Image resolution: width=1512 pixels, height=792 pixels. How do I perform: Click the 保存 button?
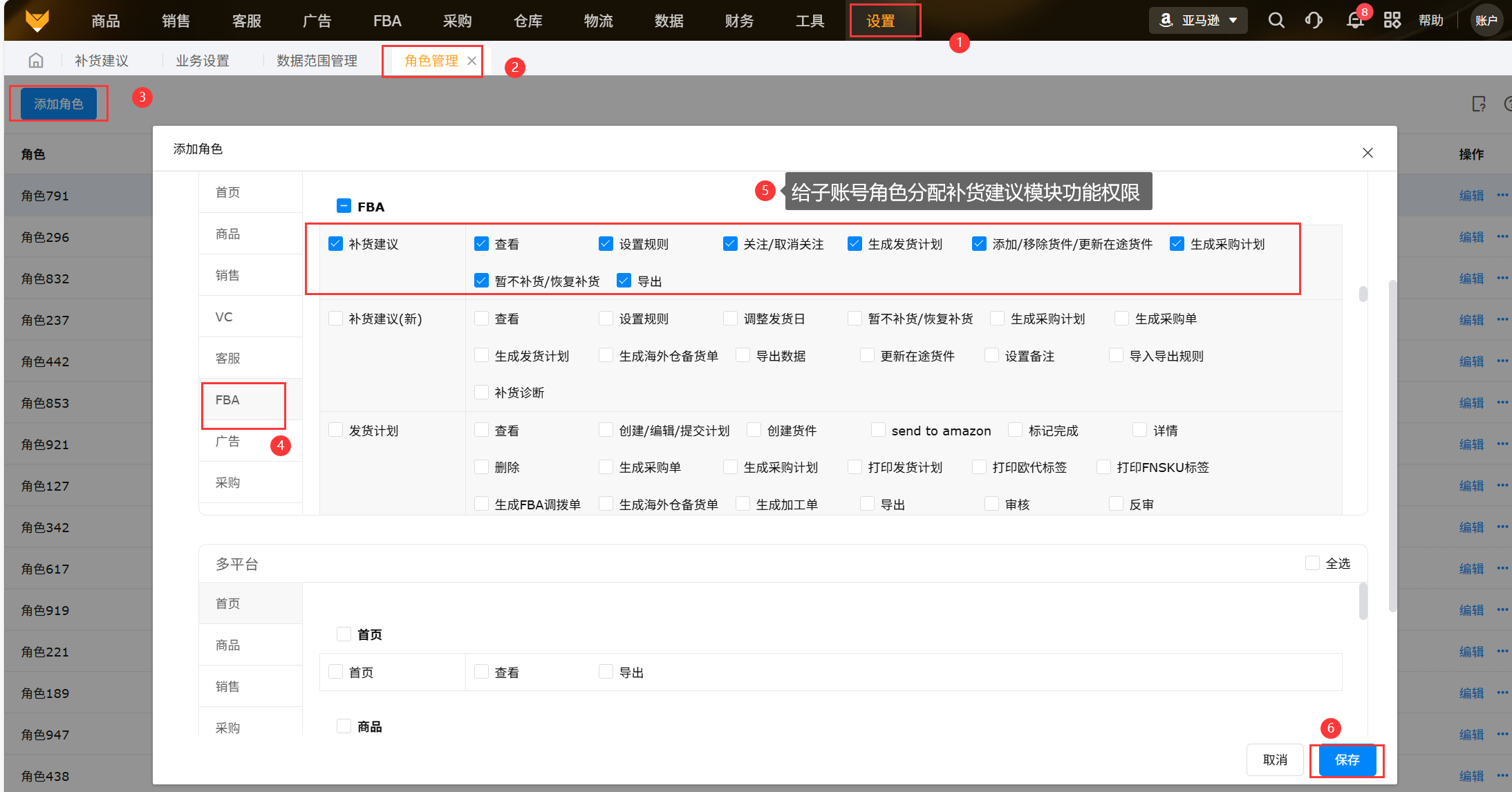pyautogui.click(x=1347, y=760)
